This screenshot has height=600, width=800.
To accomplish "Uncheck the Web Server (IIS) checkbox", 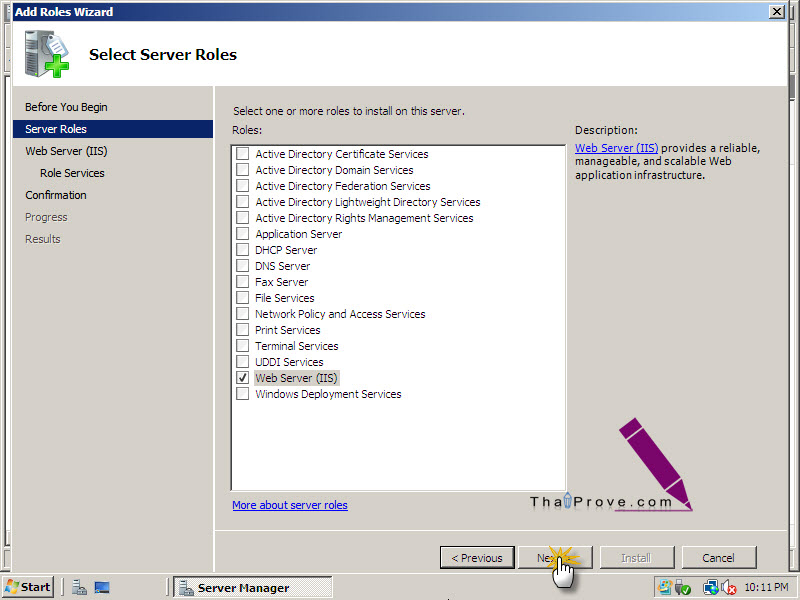I will click(x=243, y=378).
